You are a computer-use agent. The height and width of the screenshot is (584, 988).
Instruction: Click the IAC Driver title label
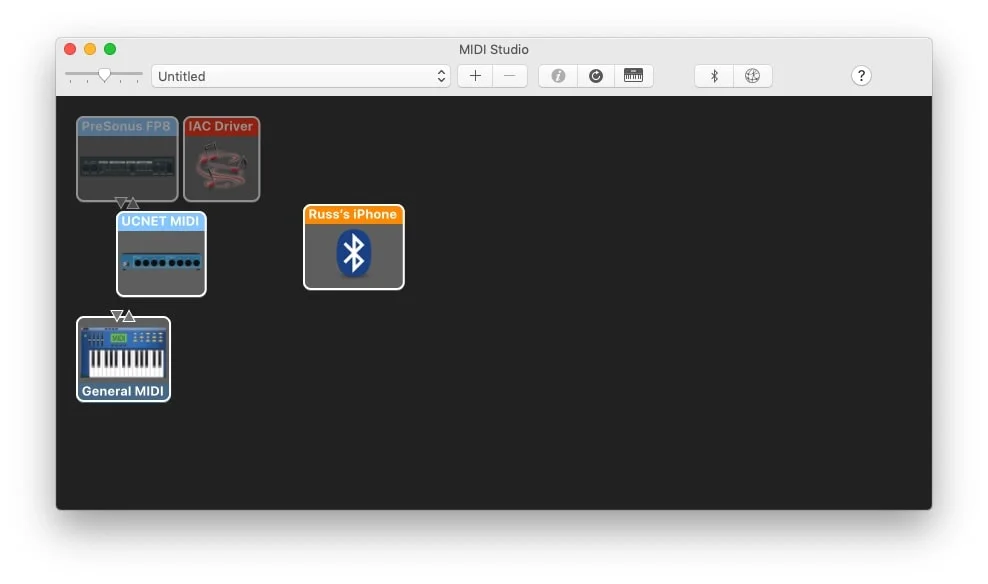[221, 126]
